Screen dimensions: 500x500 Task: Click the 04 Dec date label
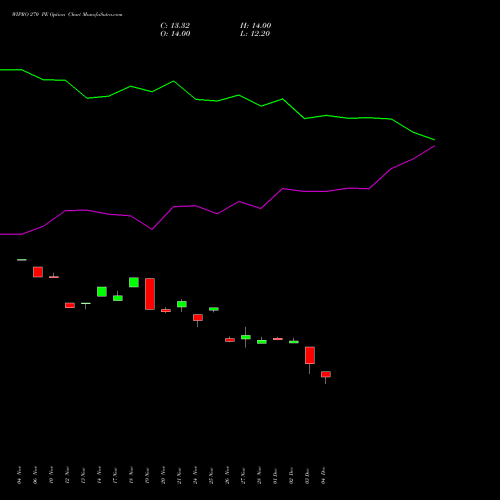tap(323, 475)
